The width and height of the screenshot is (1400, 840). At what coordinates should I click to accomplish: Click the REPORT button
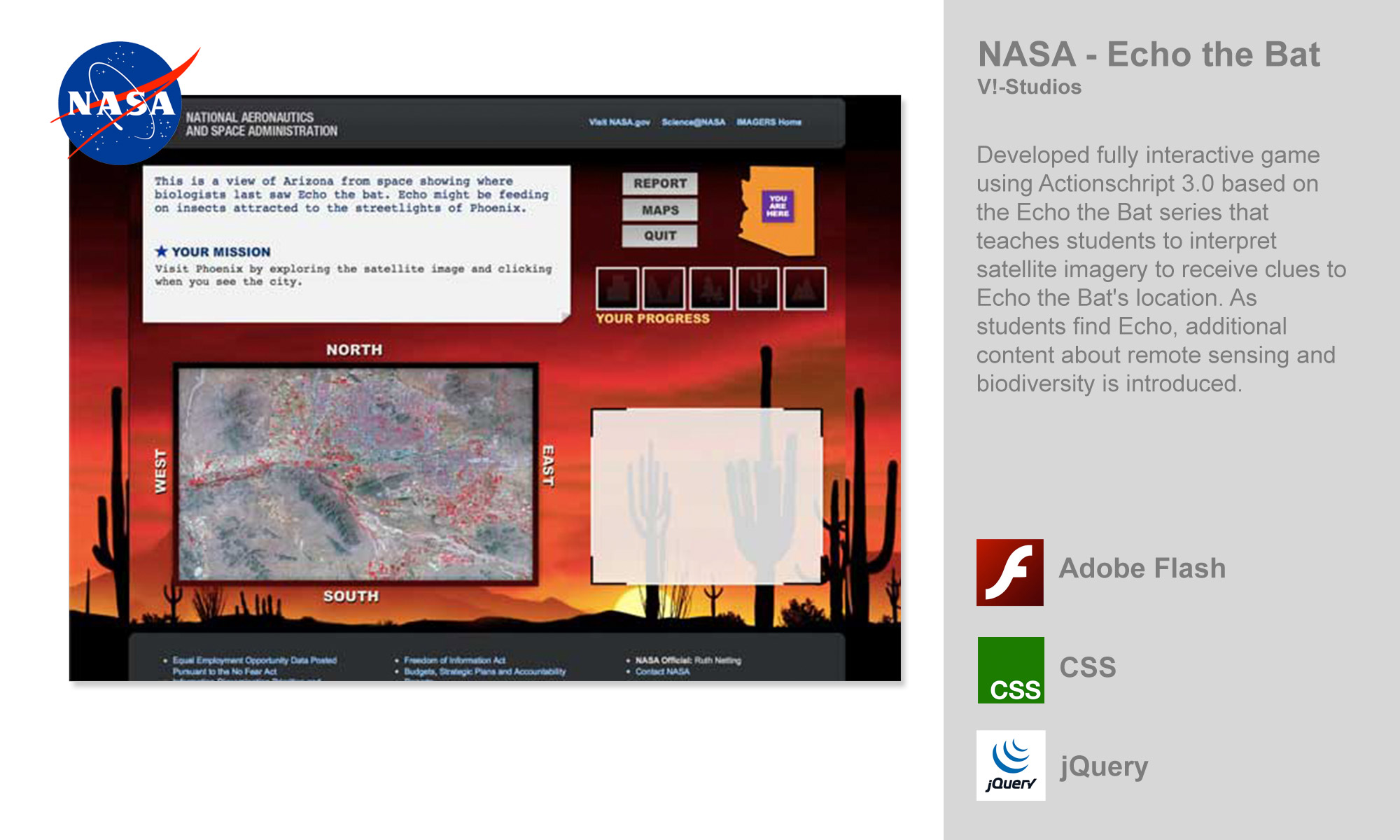pos(660,183)
